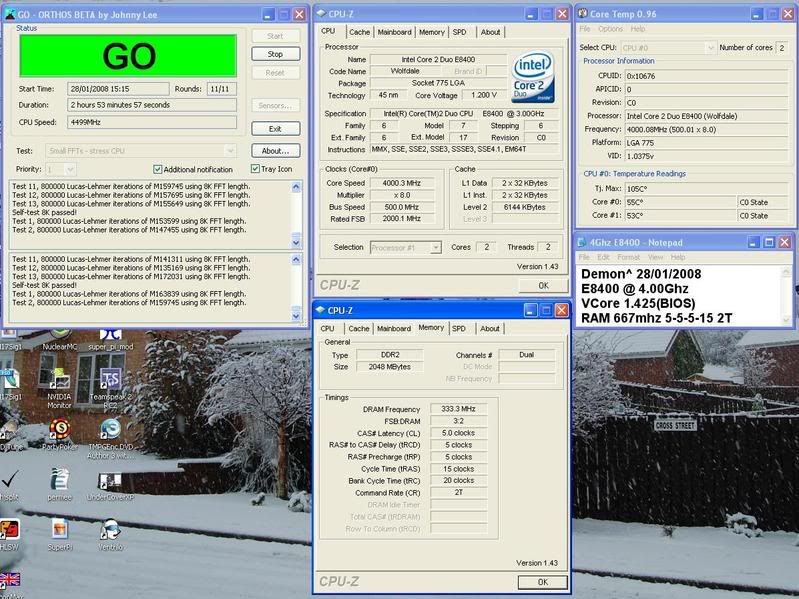Open SPD tab in top CPU-Z window
The height and width of the screenshot is (599, 799).
(x=460, y=32)
